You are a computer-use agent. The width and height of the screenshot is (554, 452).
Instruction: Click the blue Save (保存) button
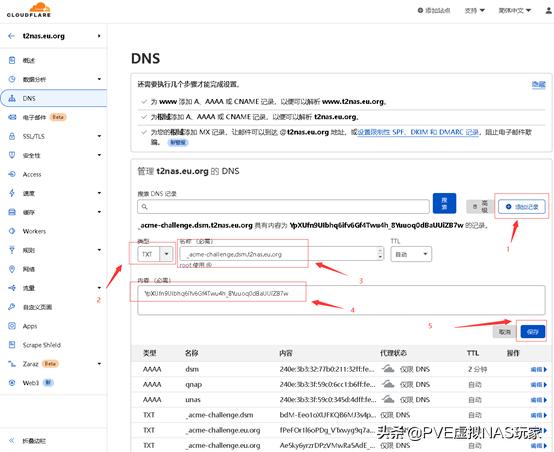[x=532, y=332]
